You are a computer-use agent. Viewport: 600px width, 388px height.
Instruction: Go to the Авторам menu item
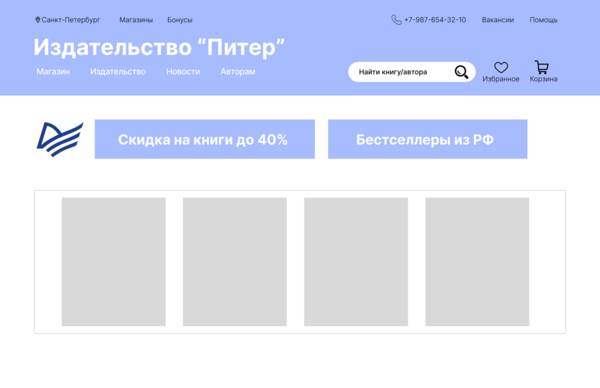[x=238, y=72]
